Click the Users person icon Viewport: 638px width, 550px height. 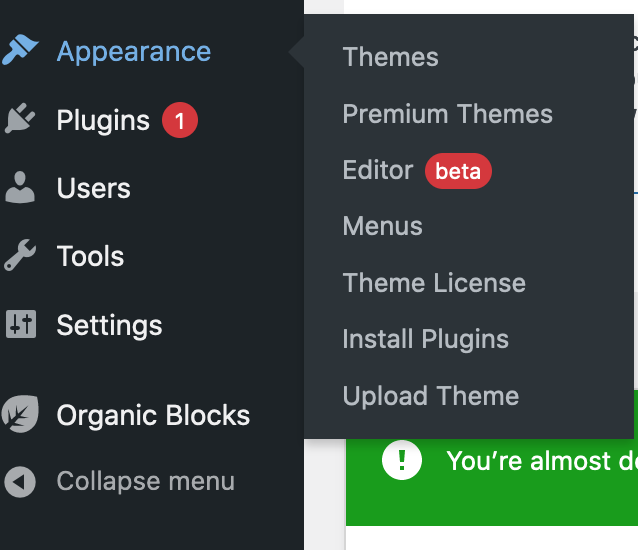(x=20, y=187)
